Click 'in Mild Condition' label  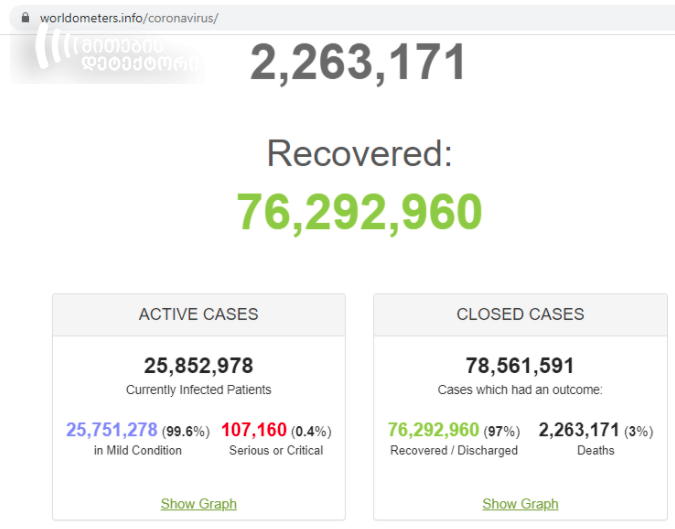point(138,450)
